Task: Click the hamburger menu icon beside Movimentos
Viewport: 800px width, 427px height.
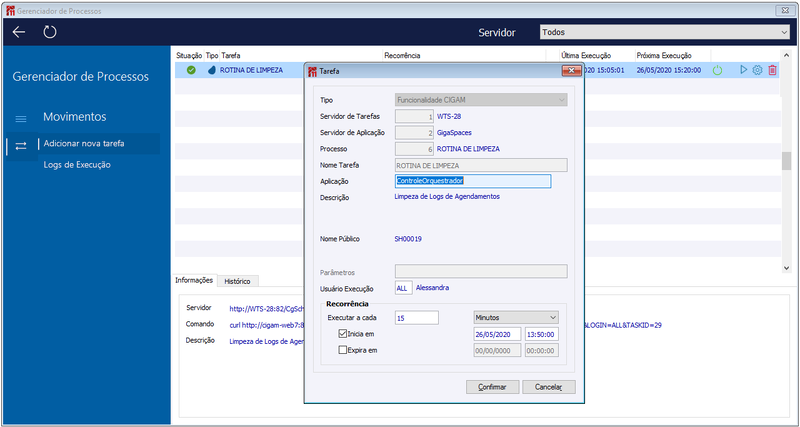Action: (21, 119)
